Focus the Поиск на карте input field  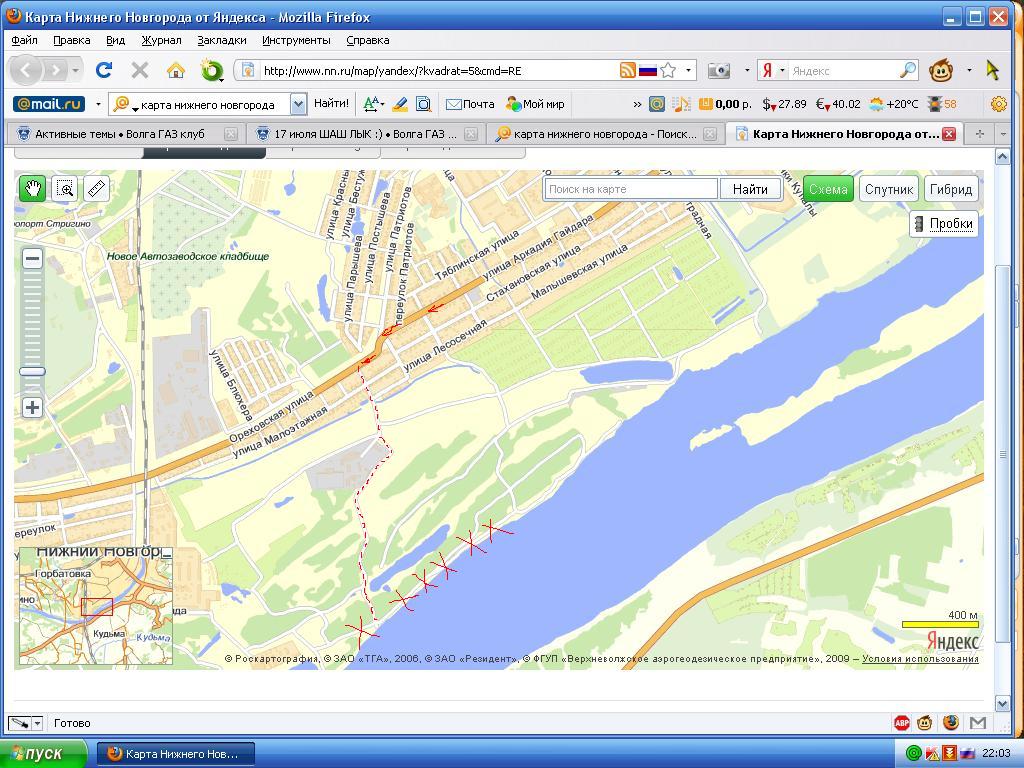[631, 189]
